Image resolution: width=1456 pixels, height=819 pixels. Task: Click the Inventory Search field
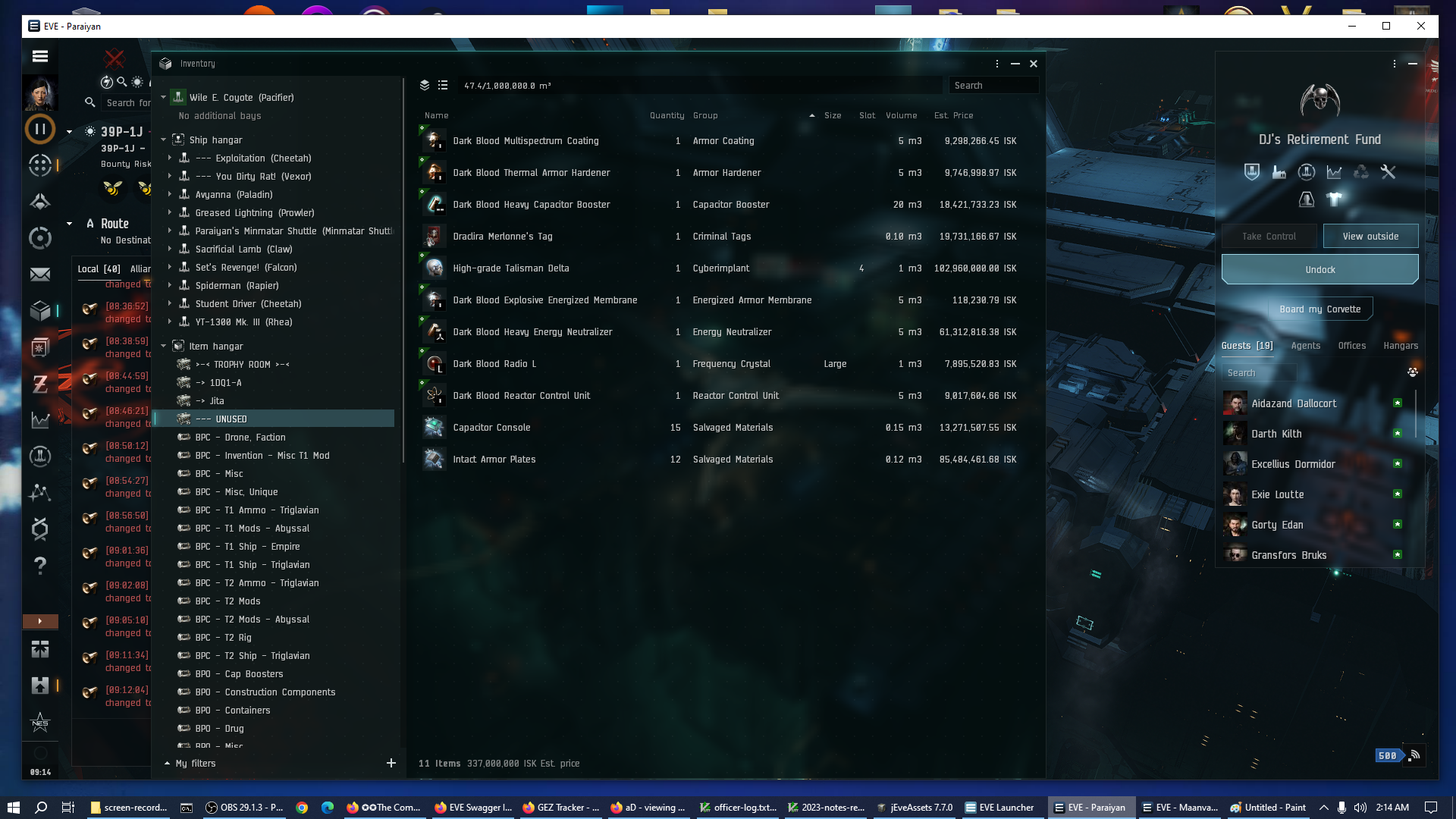pos(993,86)
